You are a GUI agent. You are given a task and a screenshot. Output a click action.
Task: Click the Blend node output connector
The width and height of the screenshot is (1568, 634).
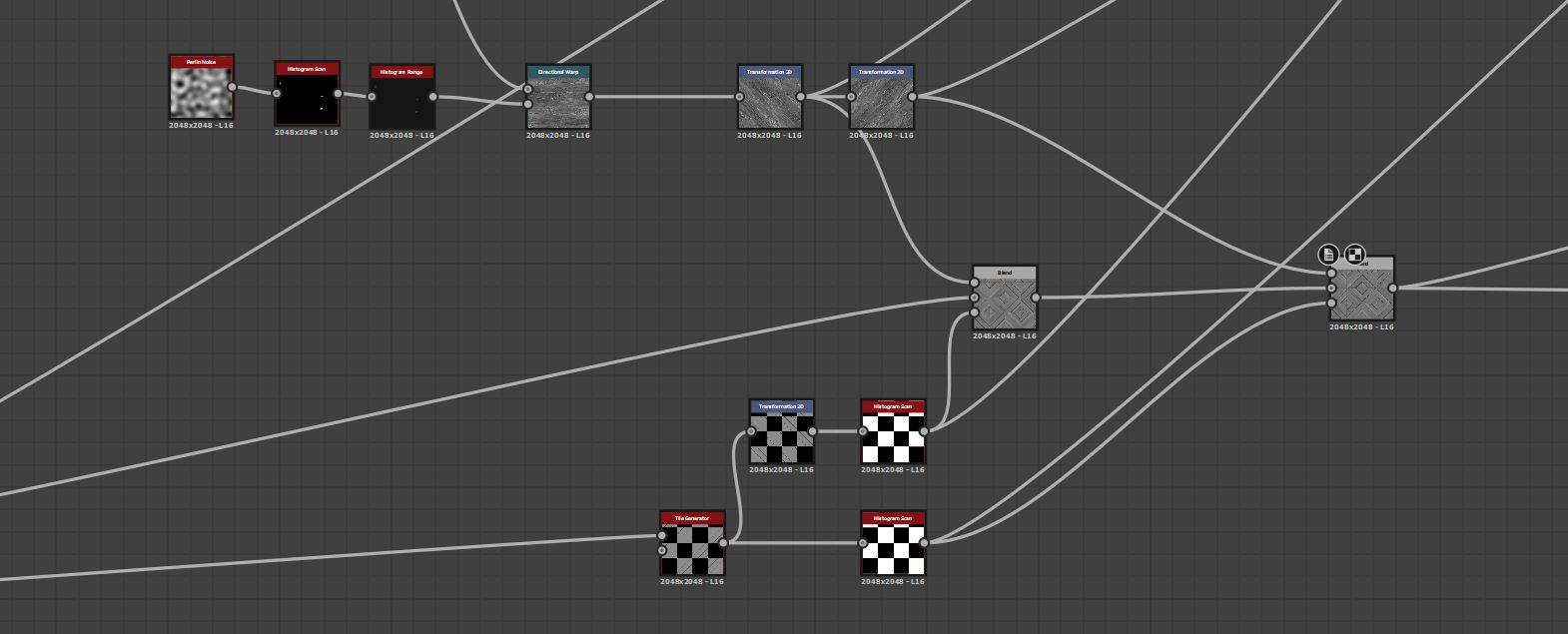click(x=1036, y=298)
